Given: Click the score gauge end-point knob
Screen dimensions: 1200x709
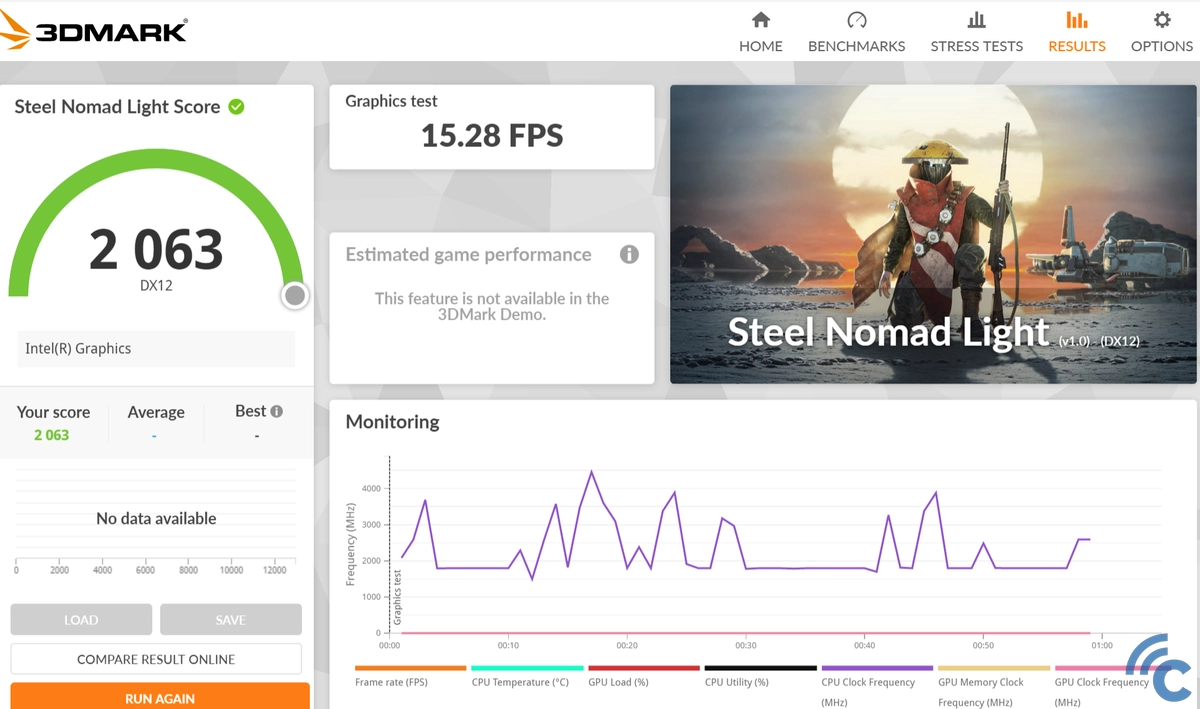Looking at the screenshot, I should (x=295, y=296).
